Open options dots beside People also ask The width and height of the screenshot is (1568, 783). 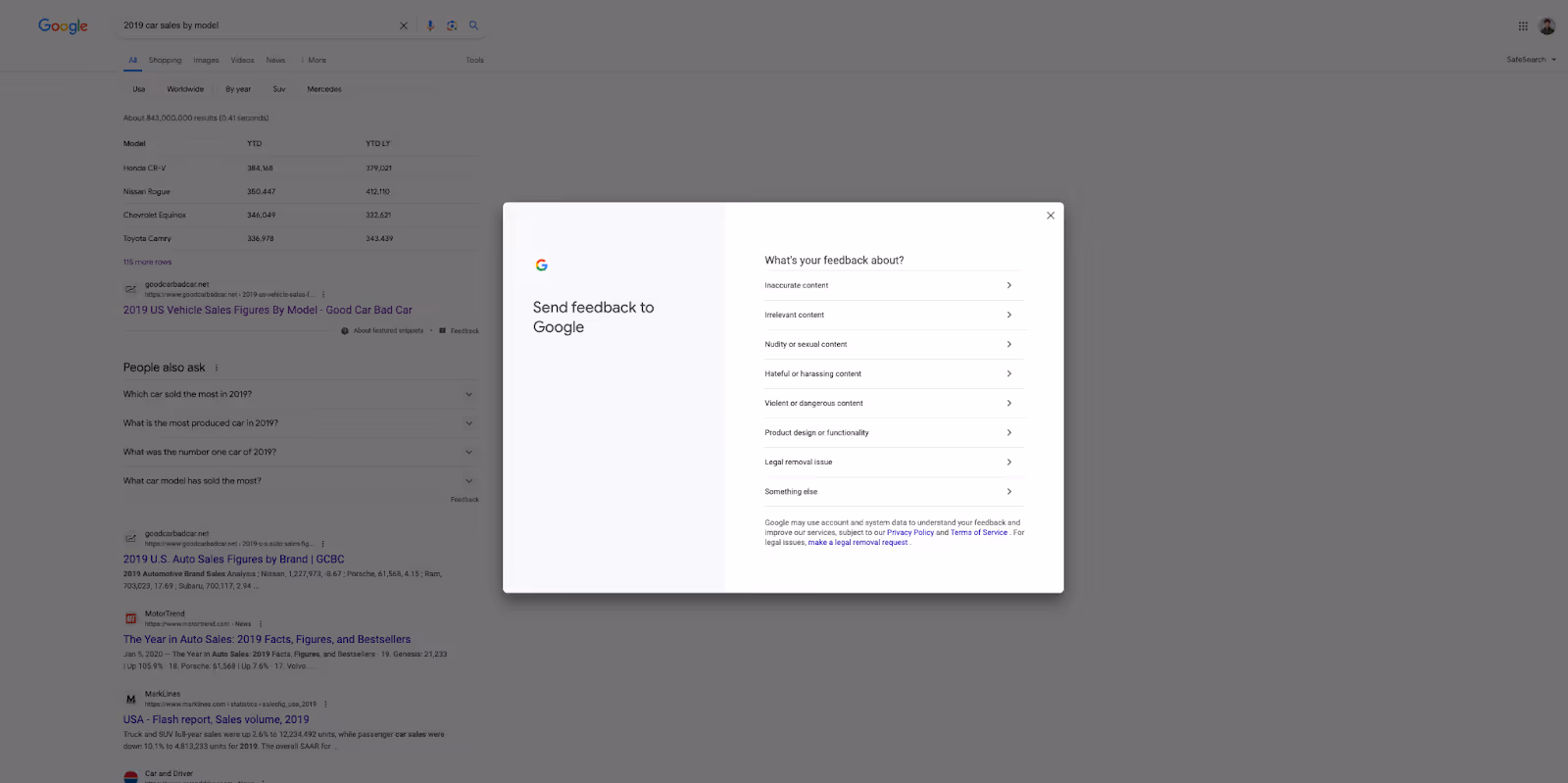[x=217, y=367]
